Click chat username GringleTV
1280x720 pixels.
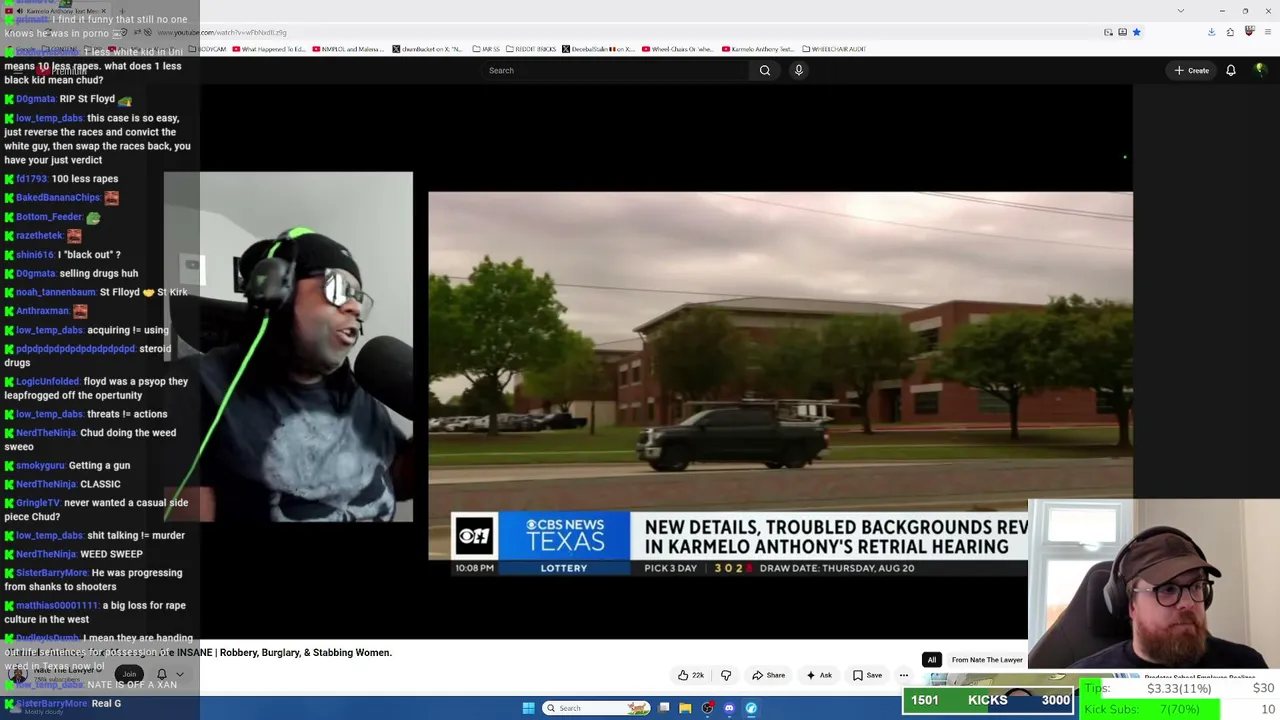pyautogui.click(x=38, y=503)
